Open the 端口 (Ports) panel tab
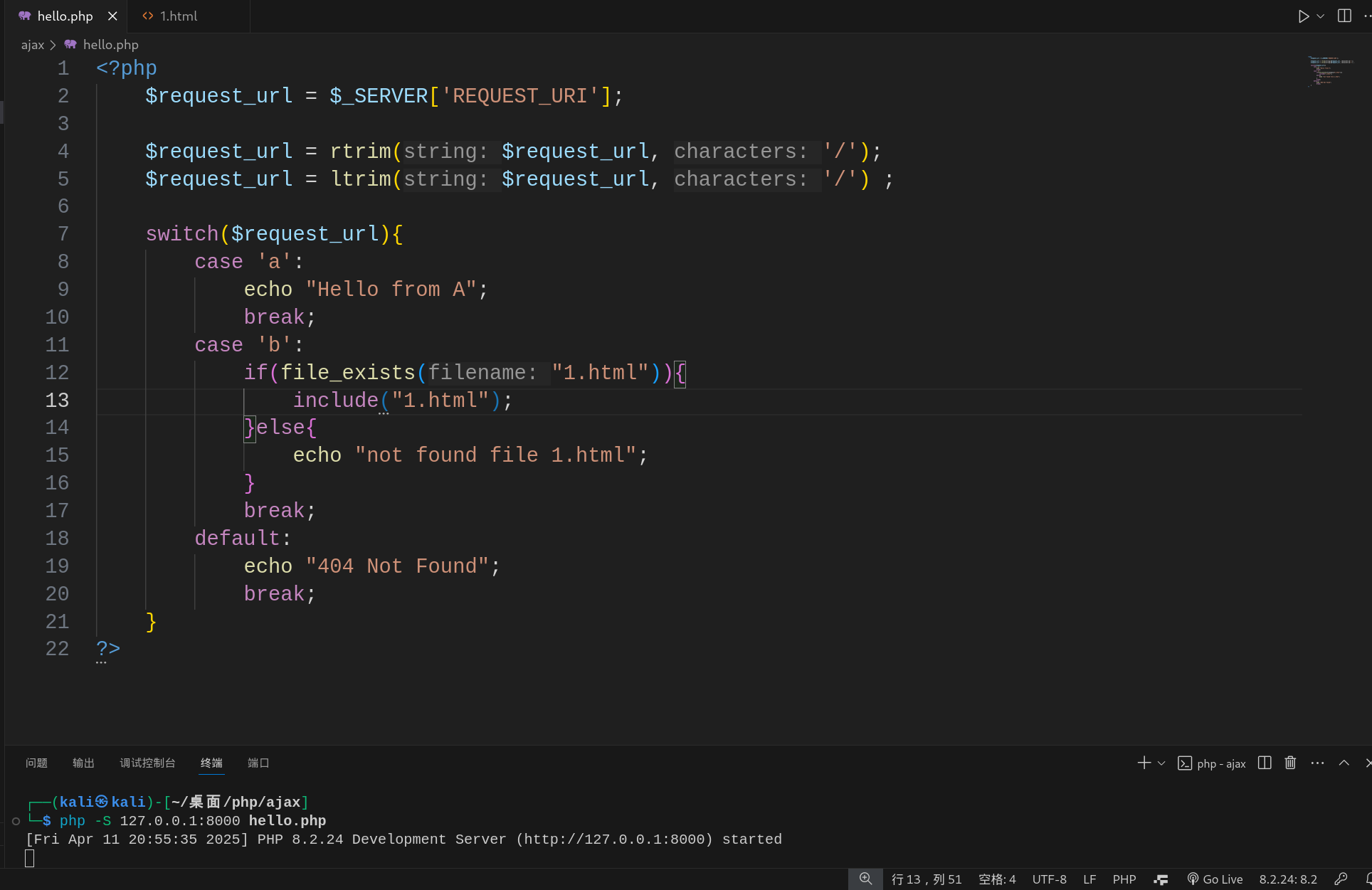The image size is (1372, 890). (258, 763)
